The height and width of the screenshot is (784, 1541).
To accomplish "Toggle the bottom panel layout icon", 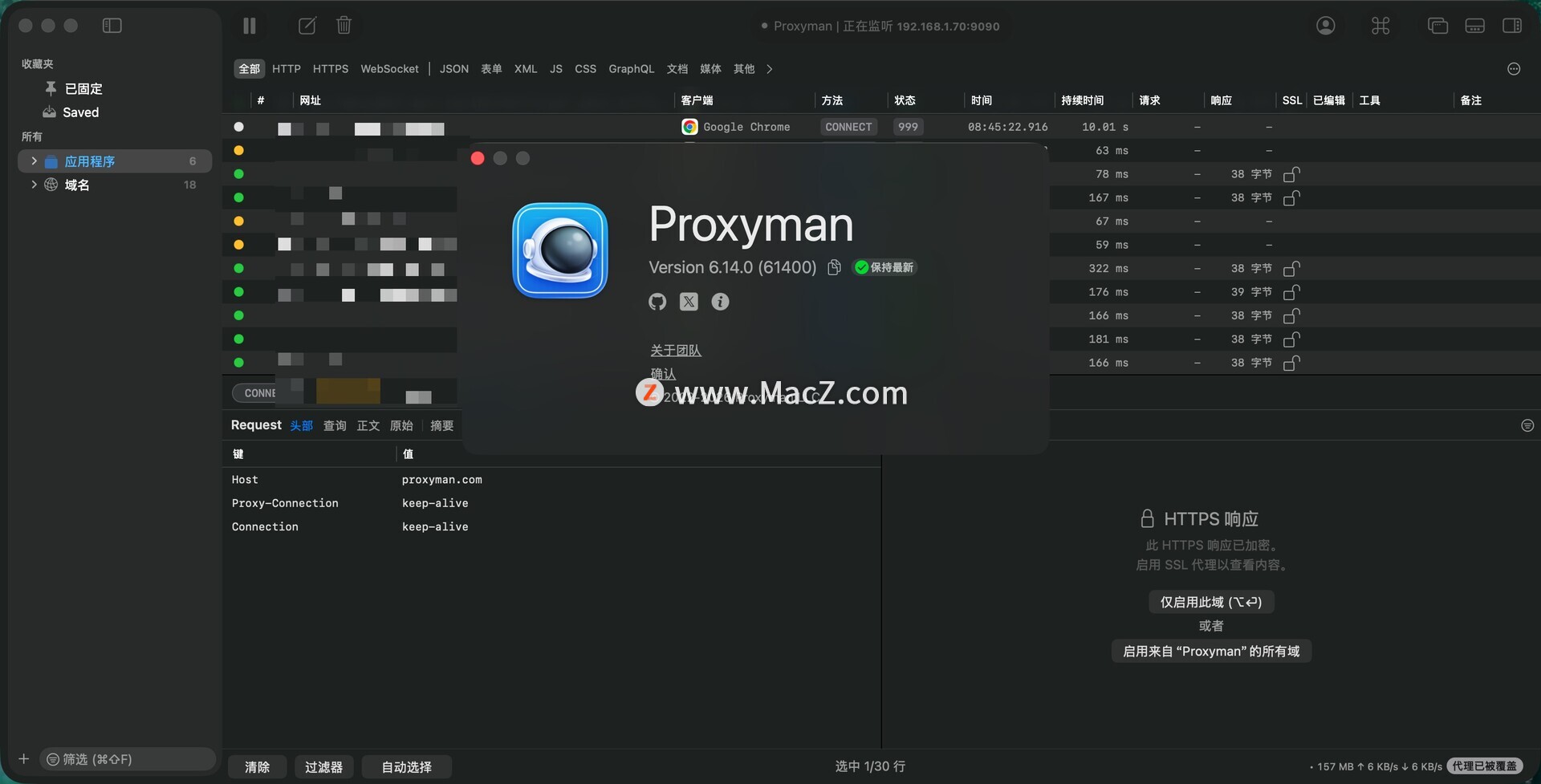I will coord(1475,26).
